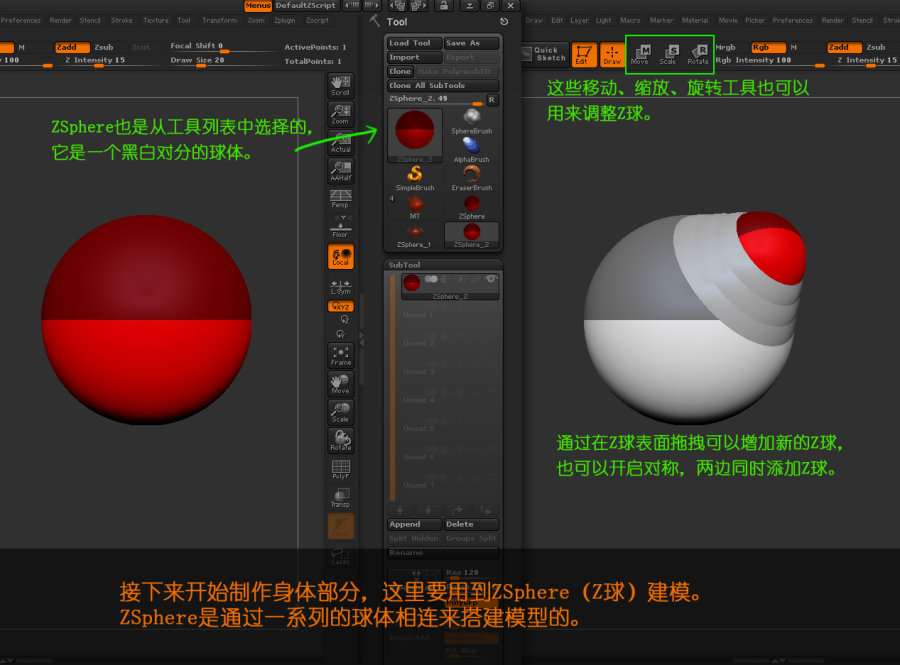Image resolution: width=900 pixels, height=665 pixels.
Task: Toggle ZSphere_2 subtool eye visibility
Action: coord(490,279)
